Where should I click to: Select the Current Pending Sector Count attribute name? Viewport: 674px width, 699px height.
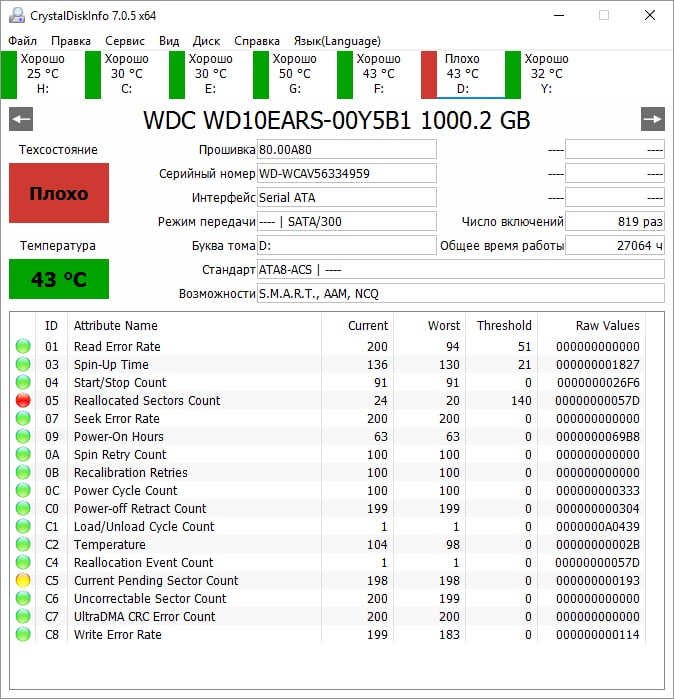156,580
